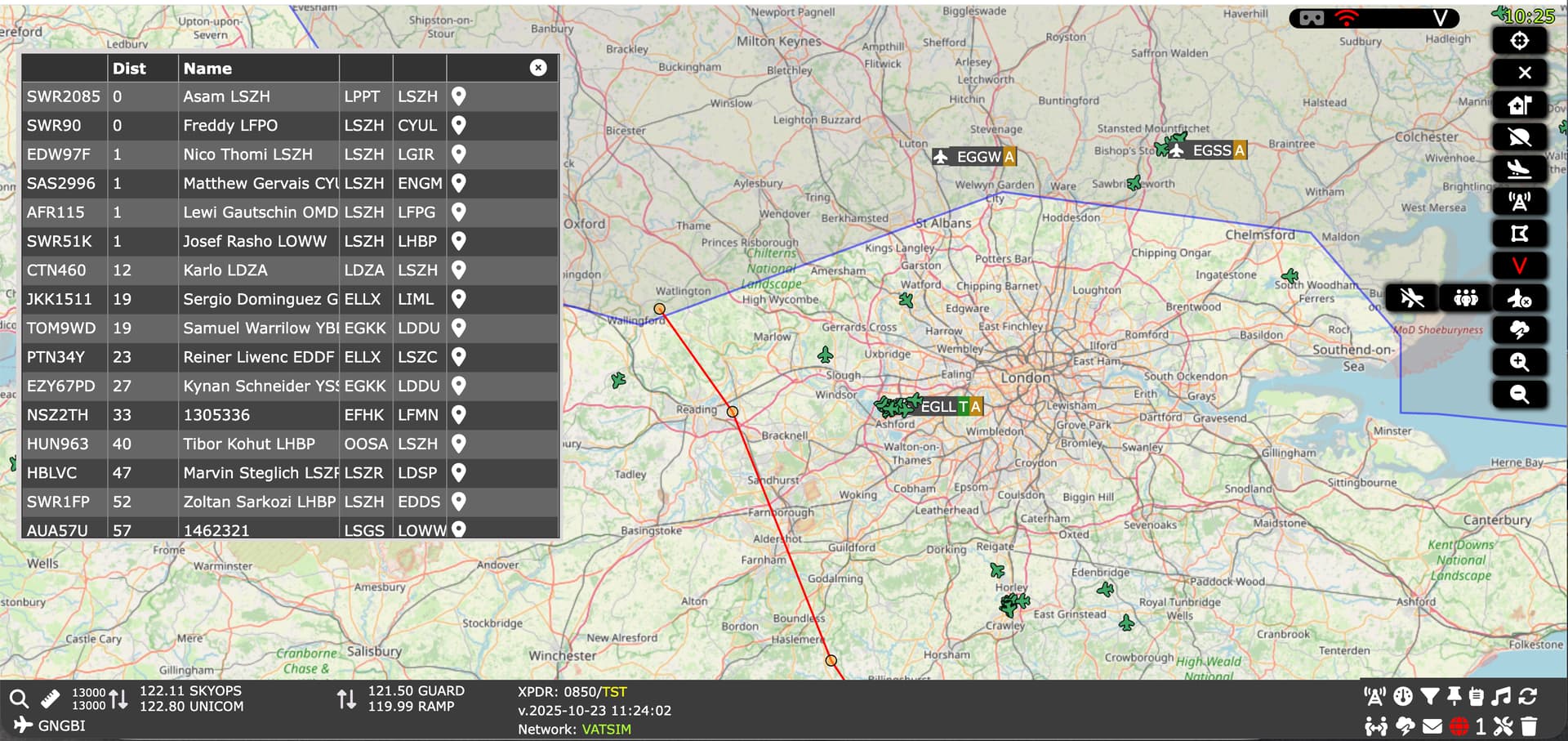Swap the 121.50 GUARD and 119.99 RAMP frequencies

click(346, 699)
